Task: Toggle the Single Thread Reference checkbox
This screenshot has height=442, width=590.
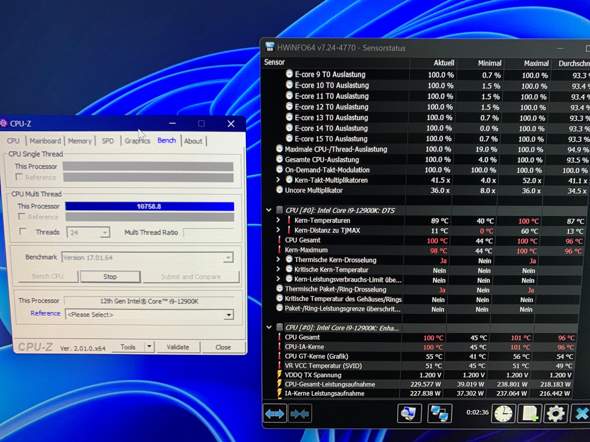Action: pyautogui.click(x=19, y=177)
